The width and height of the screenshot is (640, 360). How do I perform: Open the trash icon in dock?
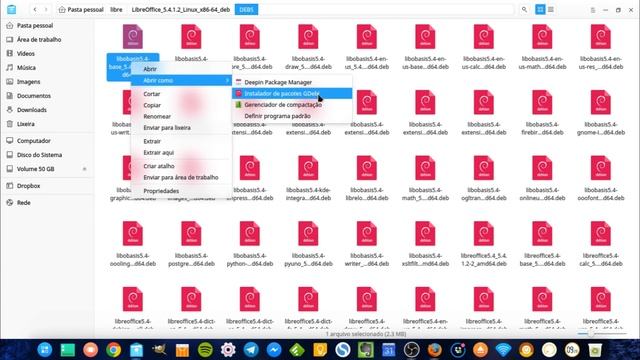595,350
